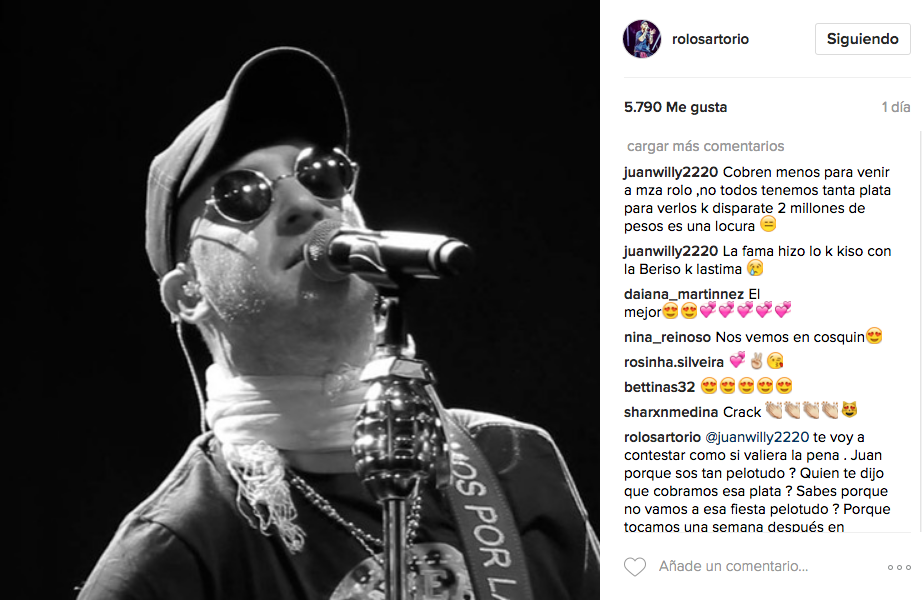This screenshot has height=600, width=922.
Task: Click the comments scrollbar track
Action: tap(918, 329)
